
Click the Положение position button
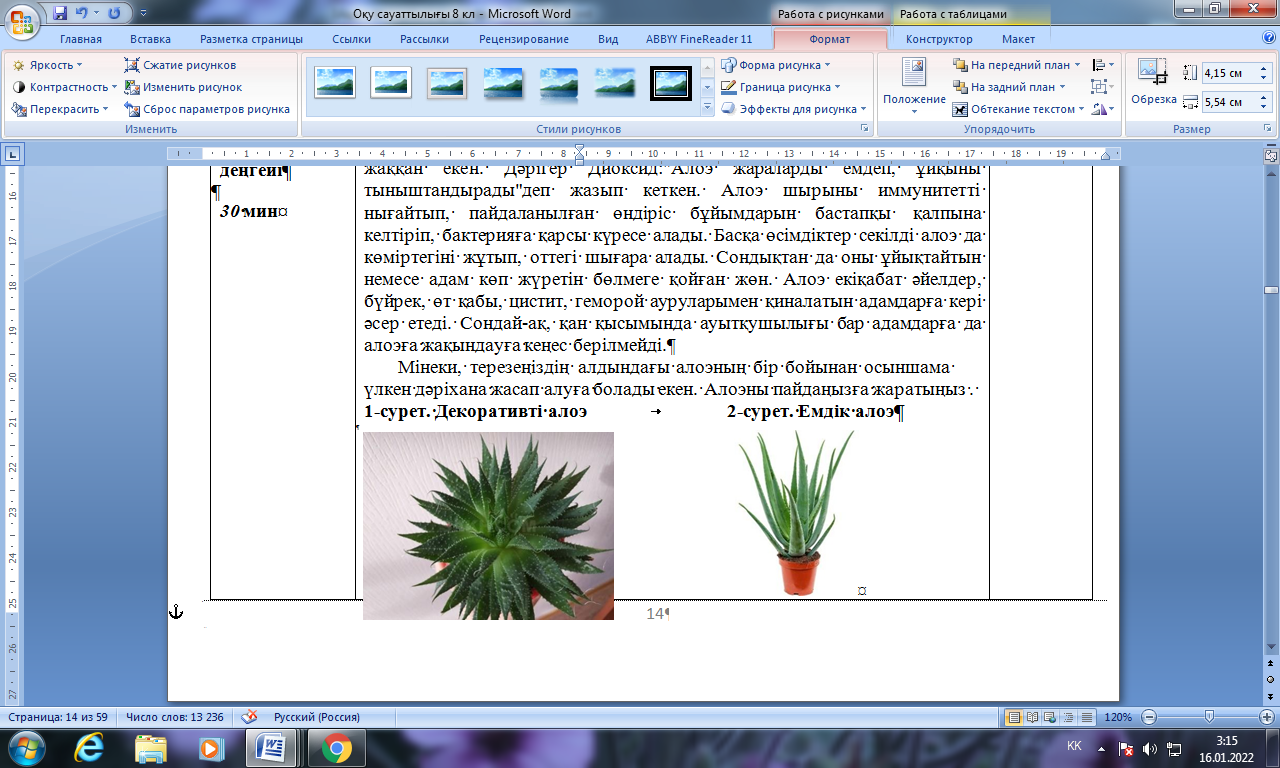click(x=914, y=85)
